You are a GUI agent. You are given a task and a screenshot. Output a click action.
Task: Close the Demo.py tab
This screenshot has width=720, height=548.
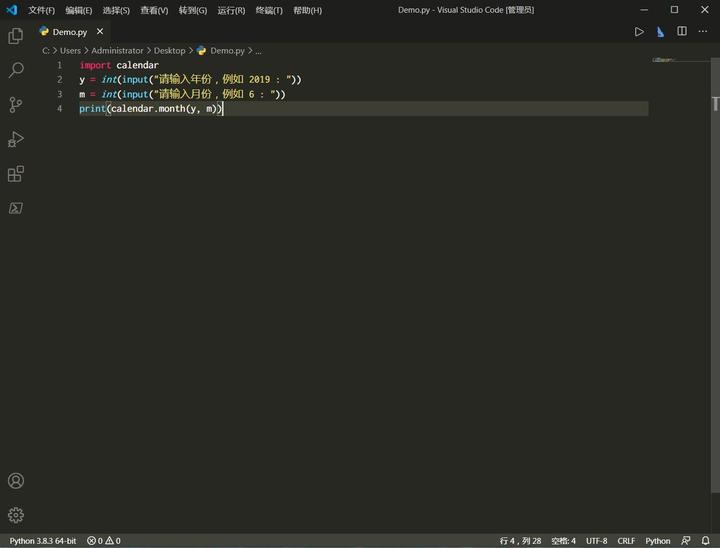[x=100, y=31]
